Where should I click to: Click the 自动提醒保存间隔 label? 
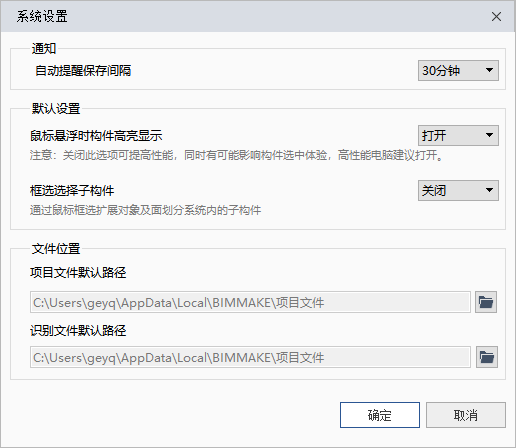click(83, 71)
